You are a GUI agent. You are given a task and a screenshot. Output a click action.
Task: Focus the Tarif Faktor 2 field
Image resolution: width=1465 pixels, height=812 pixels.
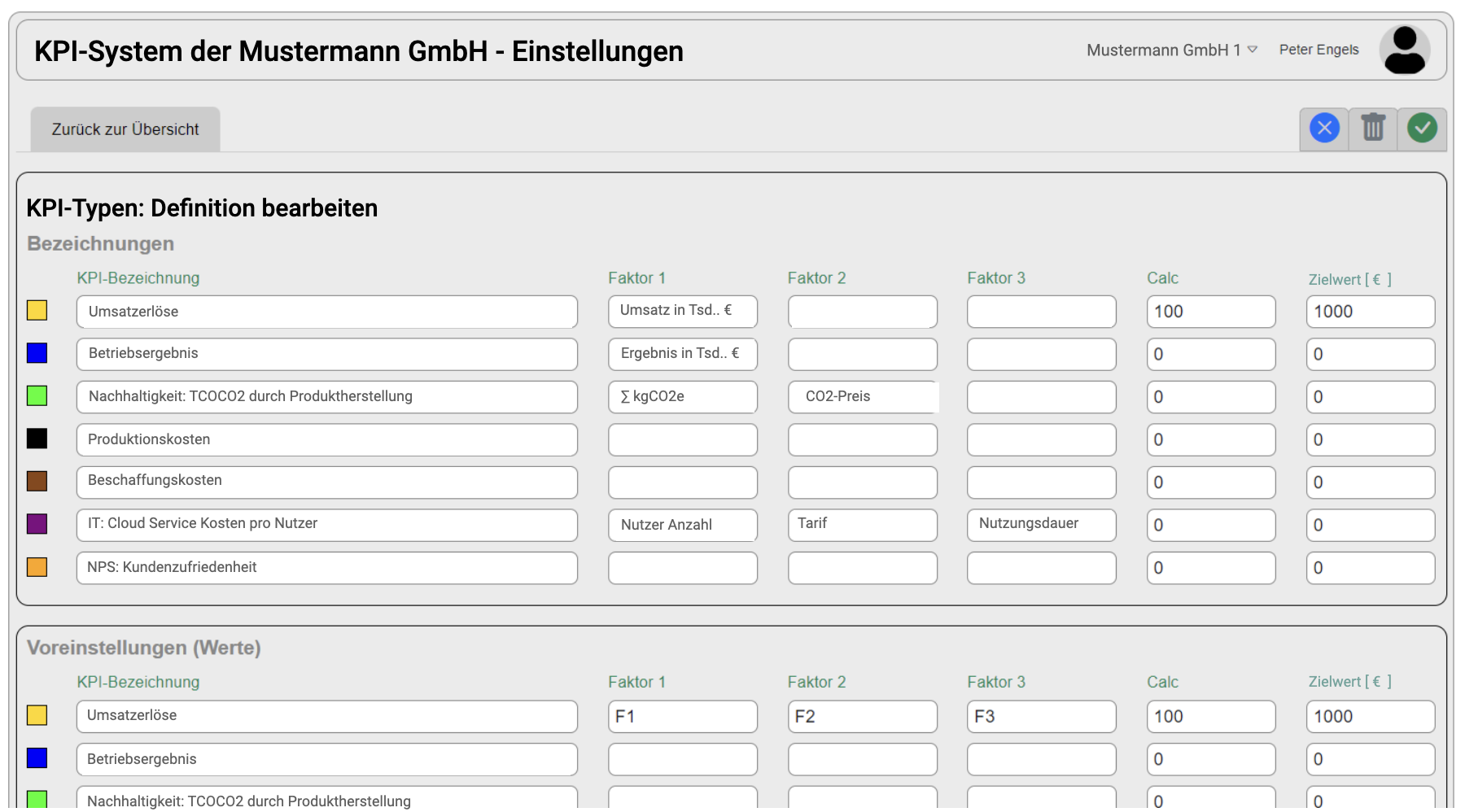click(862, 525)
